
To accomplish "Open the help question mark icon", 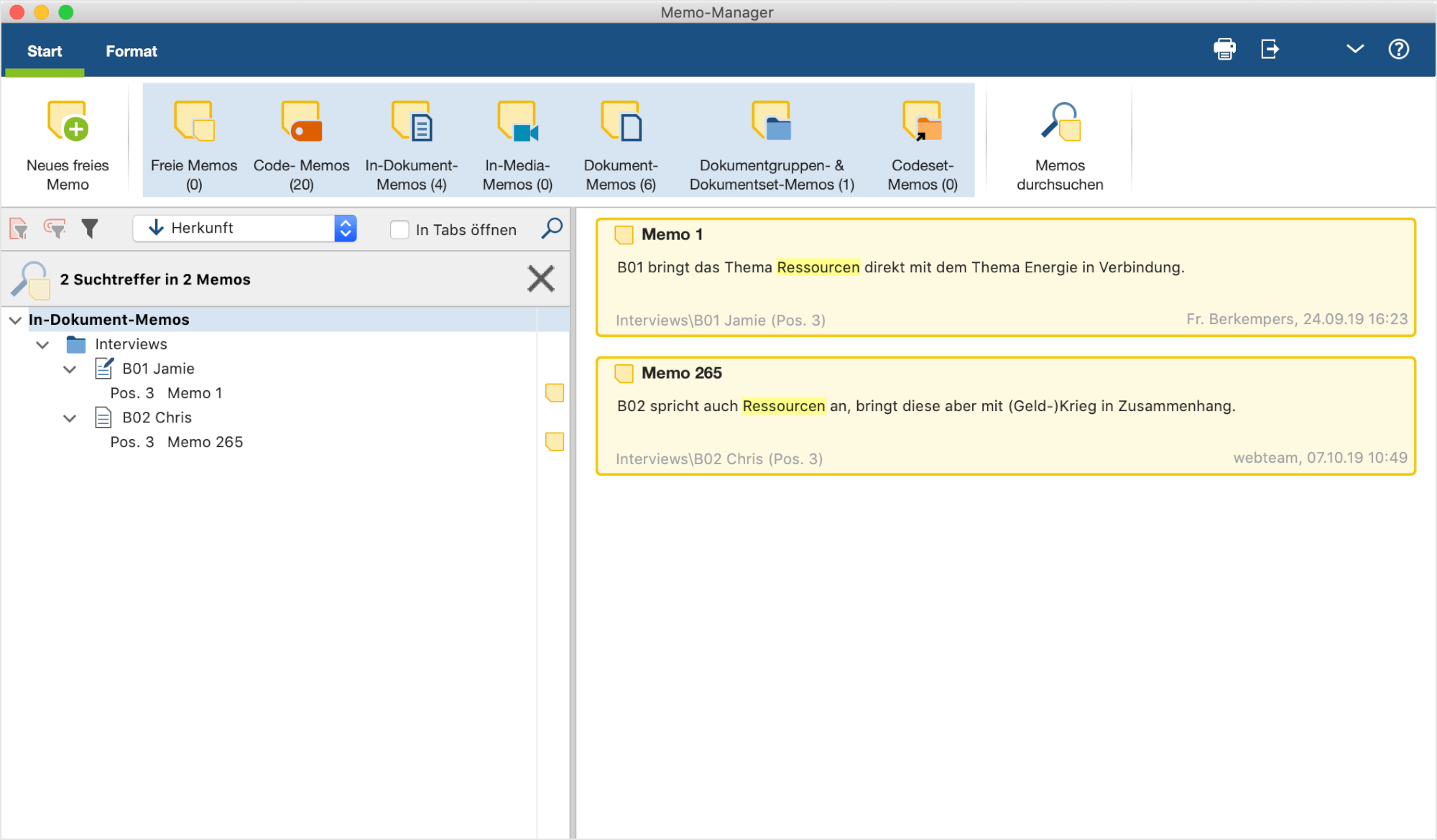I will (1398, 50).
